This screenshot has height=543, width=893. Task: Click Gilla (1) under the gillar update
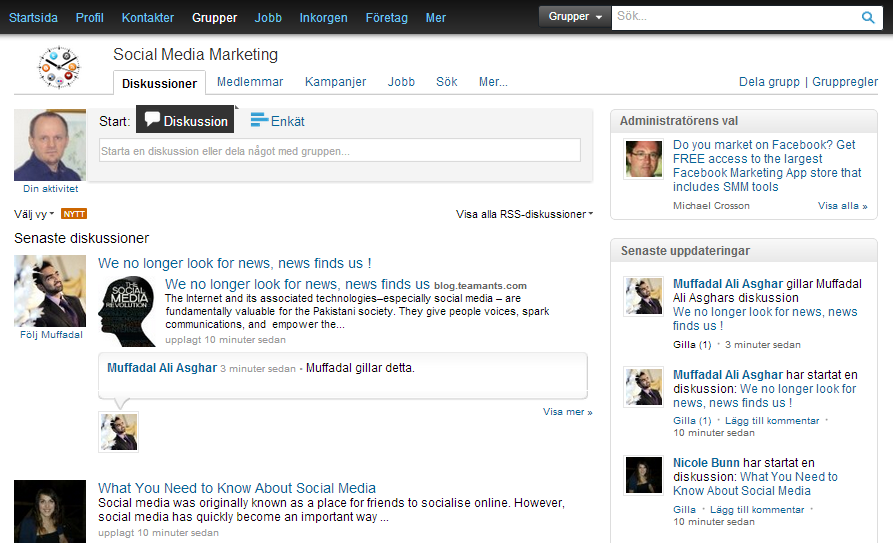coord(692,345)
